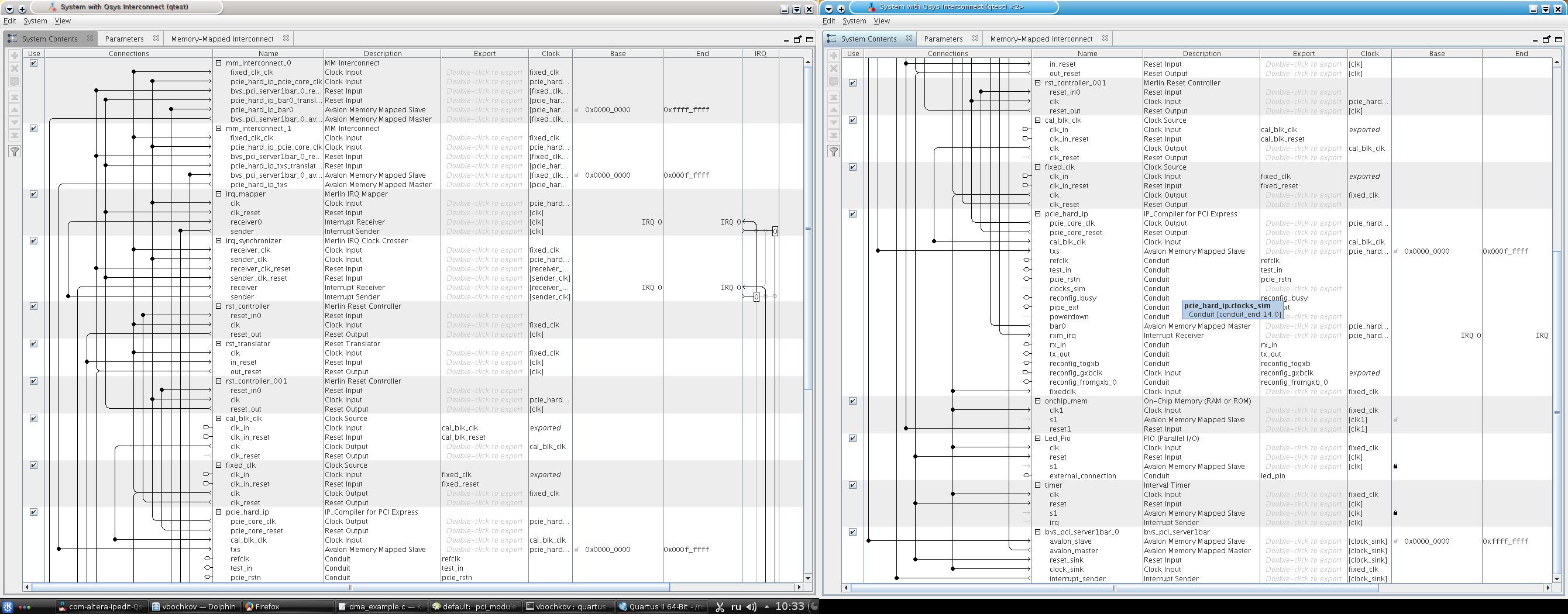Select led_pio export cell in right window

coord(1304,476)
